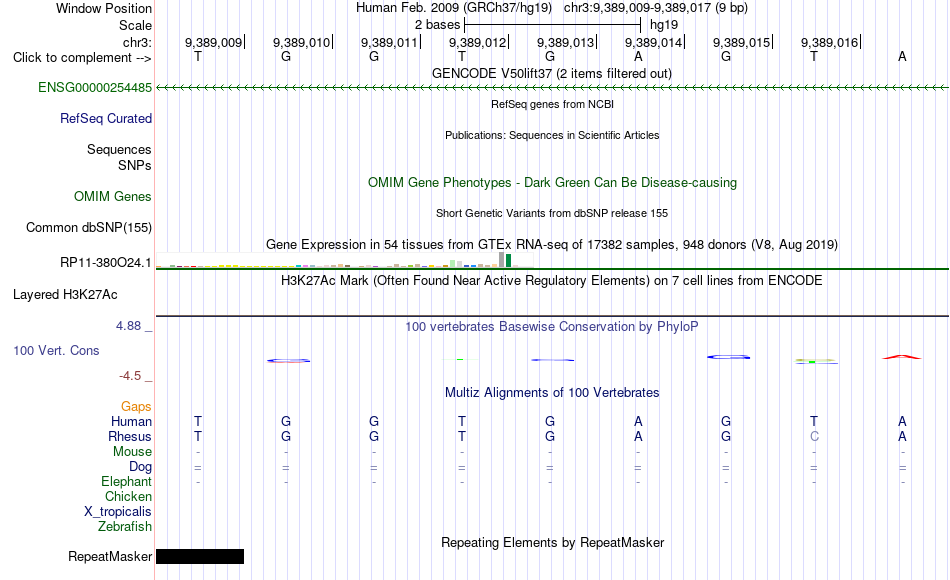Screen dimensions: 950x580
Task: Click the Common dbSNP(155) track label
Action: pyautogui.click(x=88, y=227)
